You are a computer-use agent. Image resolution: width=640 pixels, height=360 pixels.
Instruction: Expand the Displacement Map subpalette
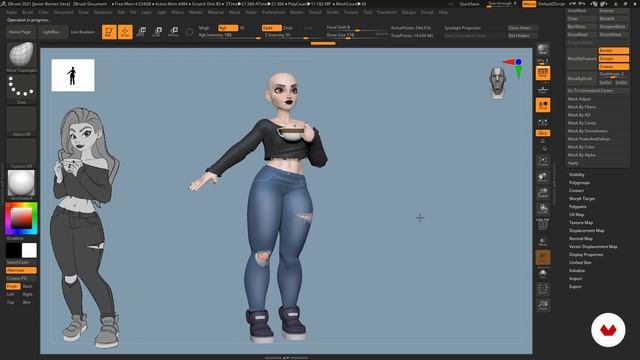pyautogui.click(x=587, y=231)
